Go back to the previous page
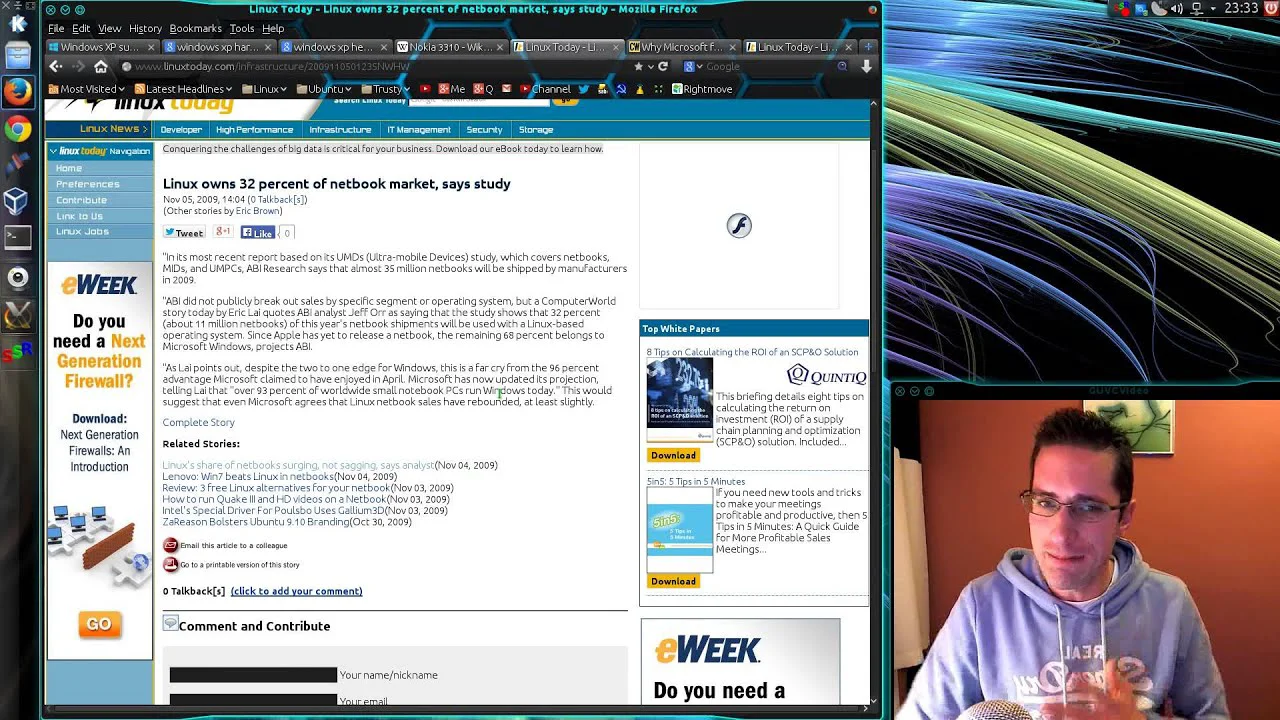Image resolution: width=1280 pixels, height=720 pixels. [56, 67]
